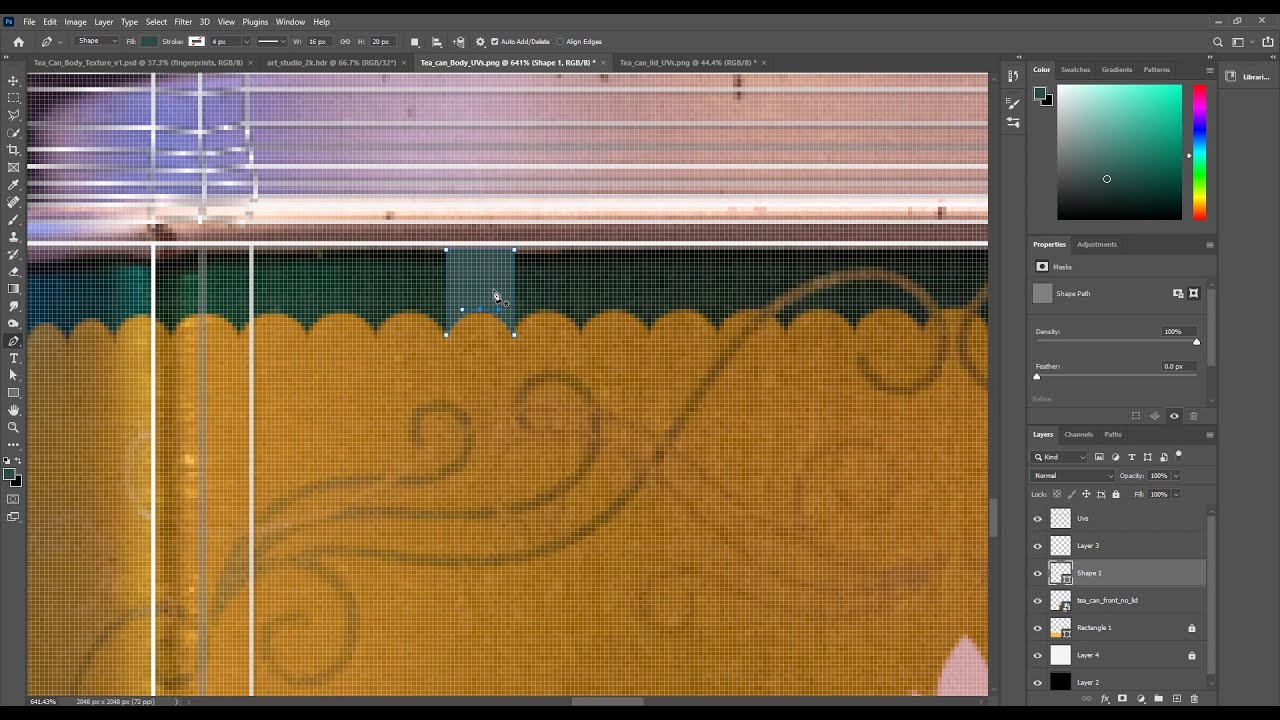Open the stroke line style dropdown
Screen dimensions: 1280x720
tap(270, 42)
